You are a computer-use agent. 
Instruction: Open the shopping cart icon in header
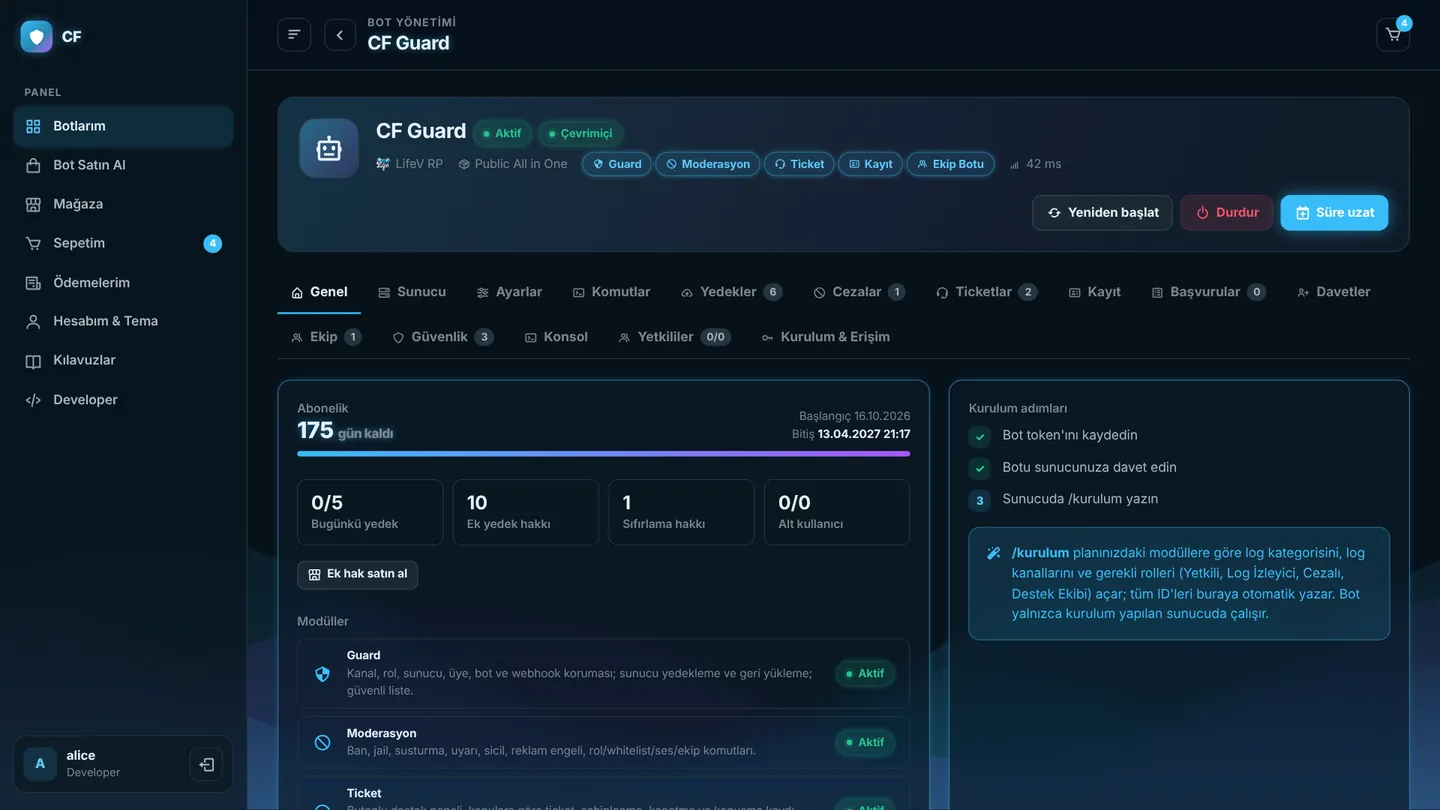[1393, 35]
